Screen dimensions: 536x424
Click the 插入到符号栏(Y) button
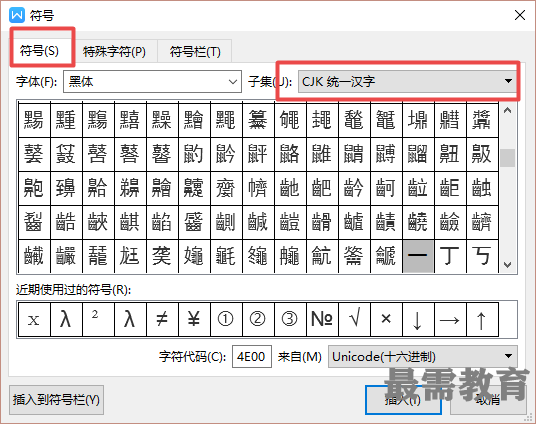tap(56, 400)
